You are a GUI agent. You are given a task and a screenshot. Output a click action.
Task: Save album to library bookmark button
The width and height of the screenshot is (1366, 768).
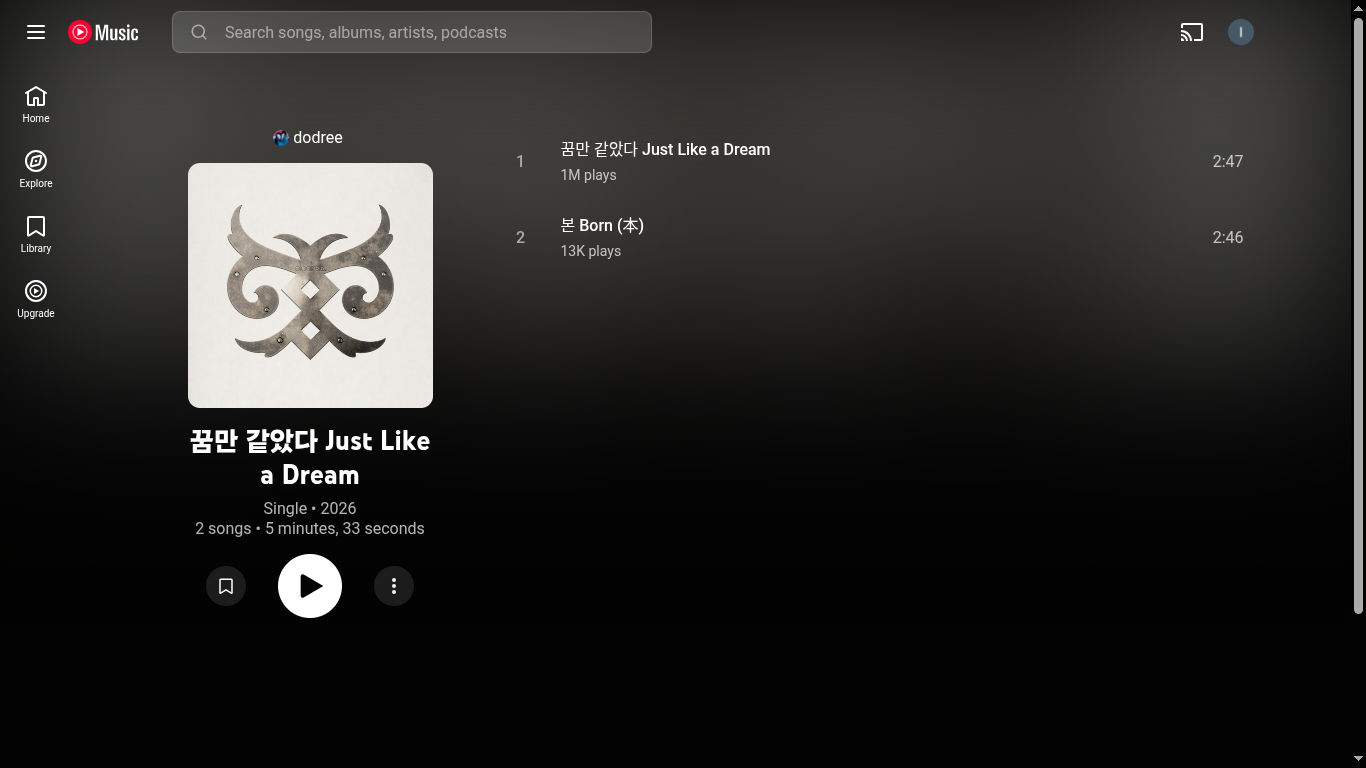click(x=226, y=586)
